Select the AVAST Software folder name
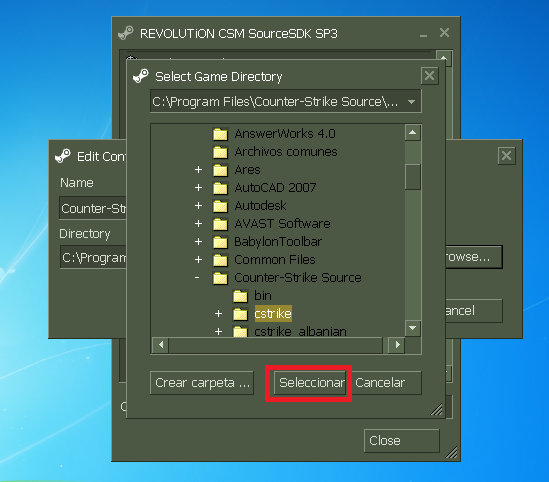The image size is (549, 482). [x=282, y=224]
